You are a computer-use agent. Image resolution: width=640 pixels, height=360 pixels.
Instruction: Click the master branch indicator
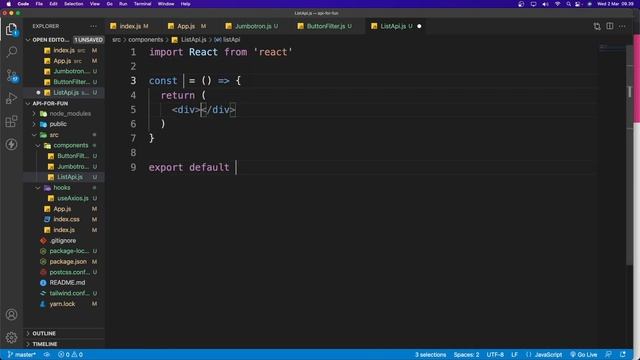coord(22,355)
